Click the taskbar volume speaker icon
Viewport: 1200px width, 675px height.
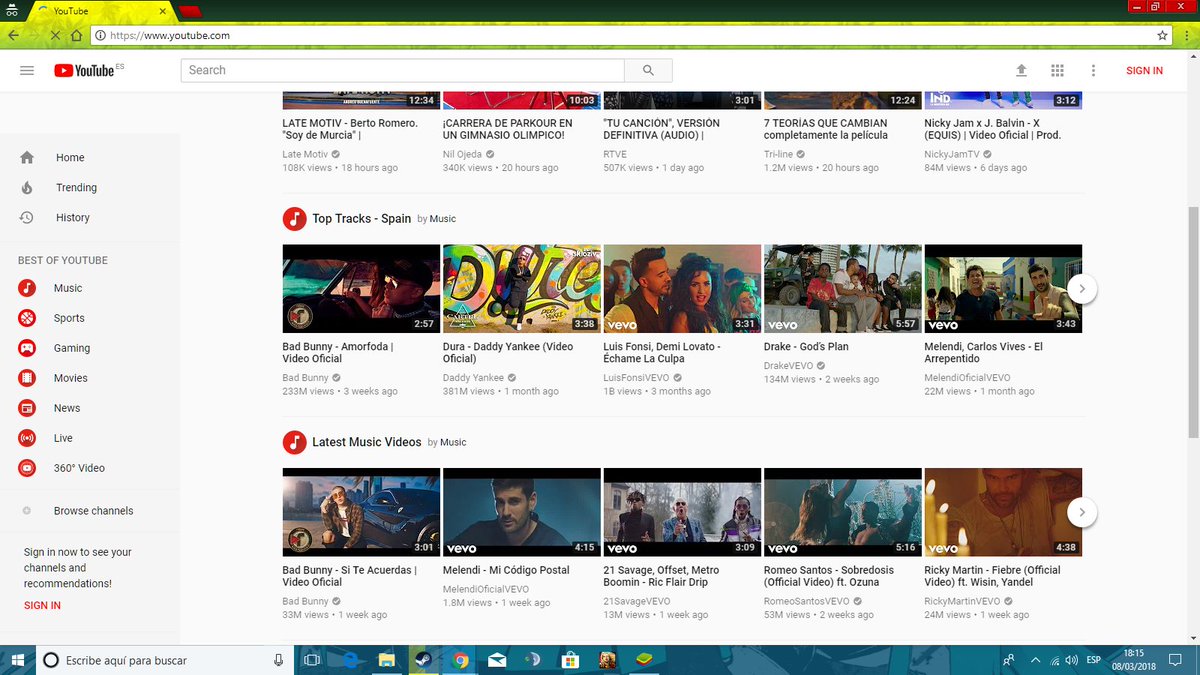tap(1072, 660)
